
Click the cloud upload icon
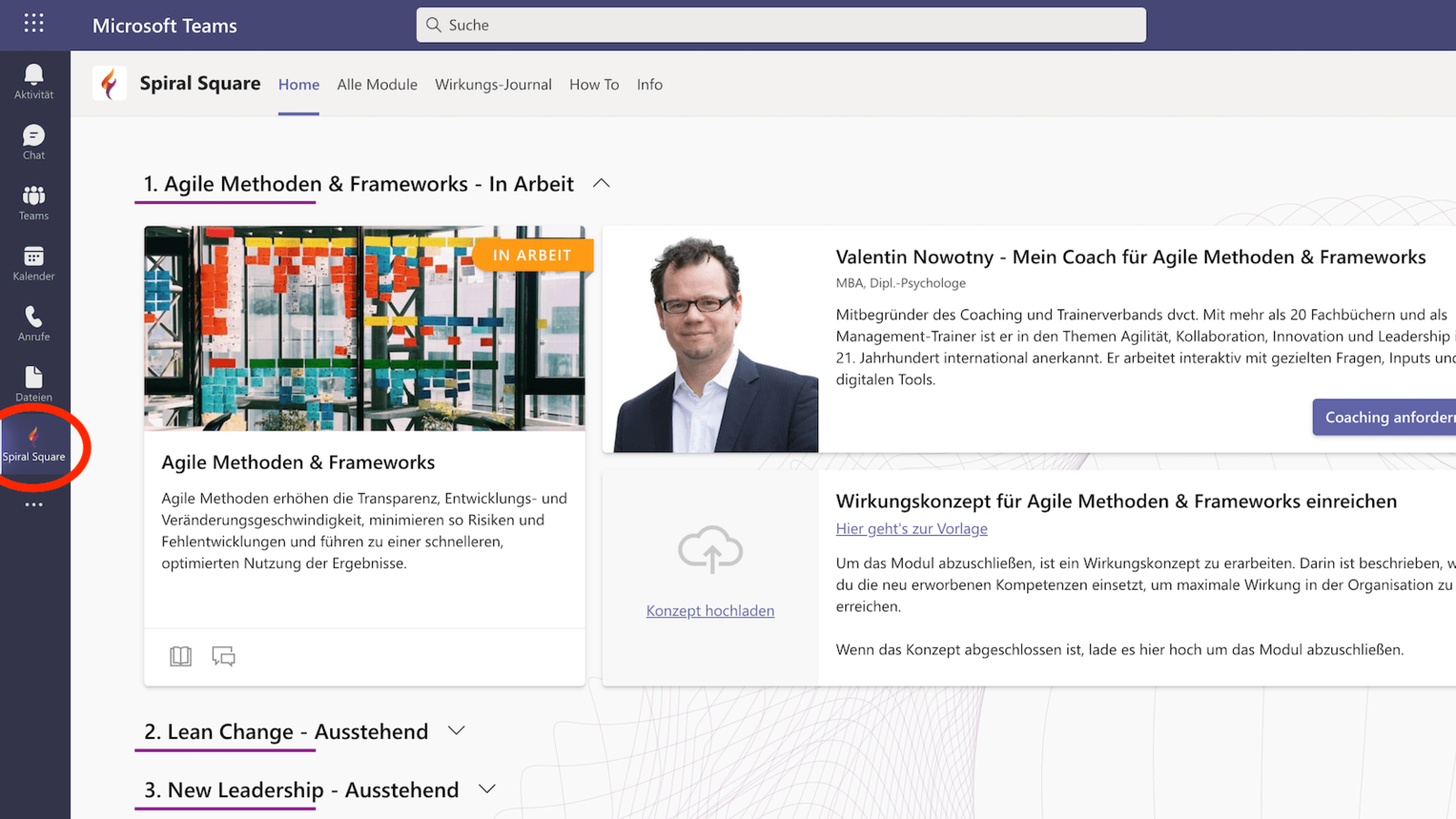(x=710, y=550)
